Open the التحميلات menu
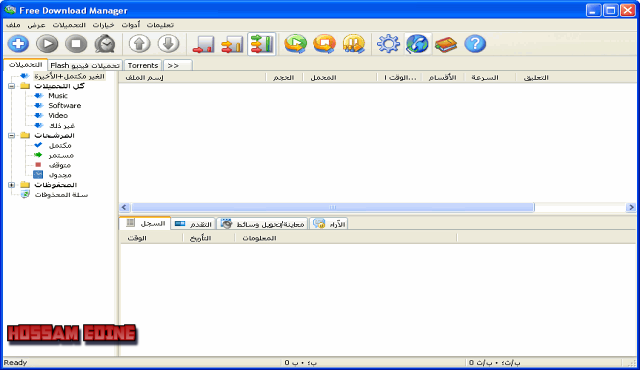Image resolution: width=640 pixels, height=370 pixels. pos(69,25)
